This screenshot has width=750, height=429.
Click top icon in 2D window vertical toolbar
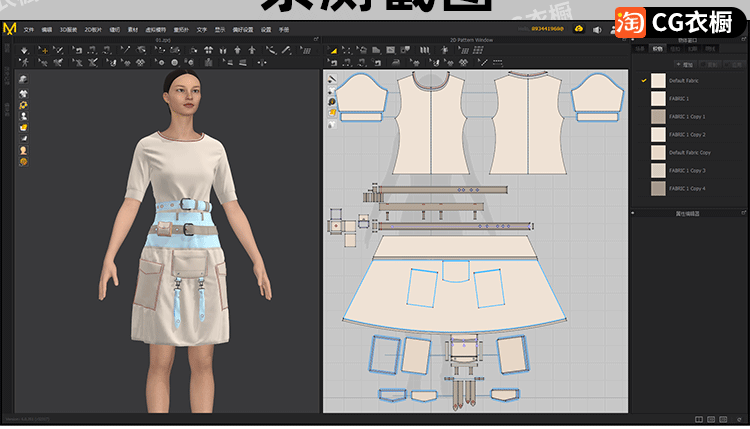click(331, 80)
